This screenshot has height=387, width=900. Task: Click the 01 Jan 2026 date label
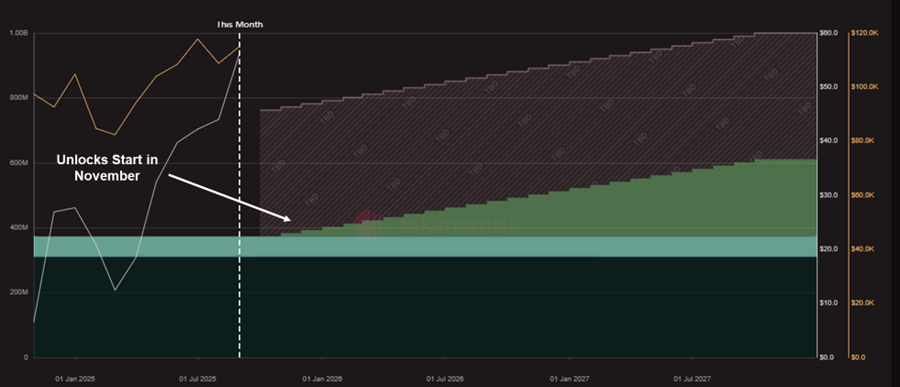point(322,380)
